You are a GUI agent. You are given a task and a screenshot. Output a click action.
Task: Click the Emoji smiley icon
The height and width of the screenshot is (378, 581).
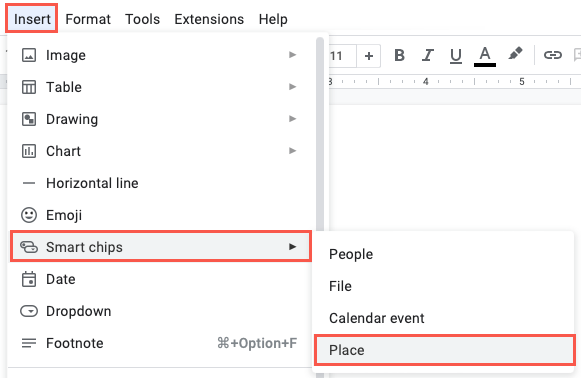tap(29, 215)
